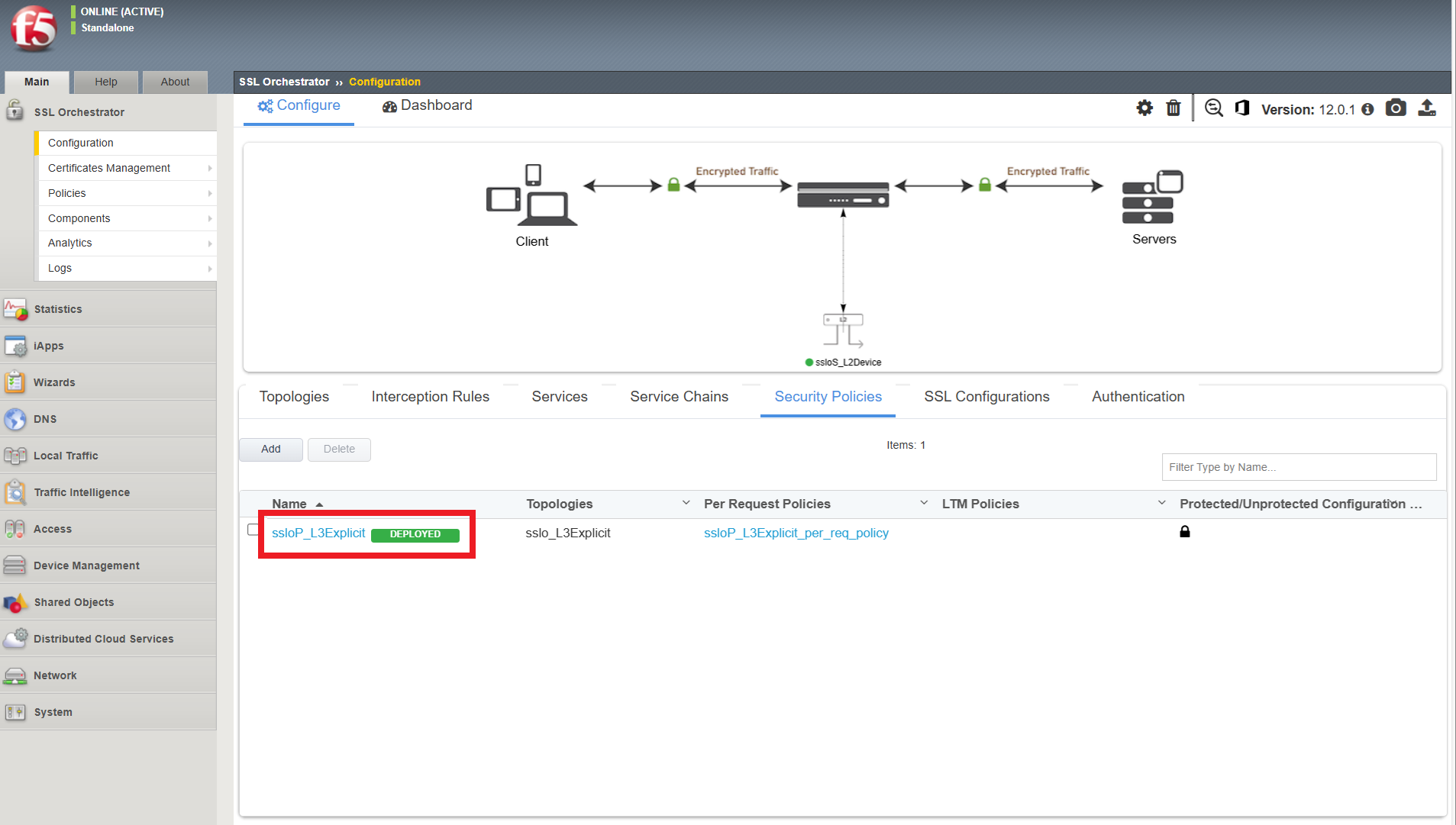Click the server-side green padlock icon
The image size is (1456, 825).
coord(985,185)
